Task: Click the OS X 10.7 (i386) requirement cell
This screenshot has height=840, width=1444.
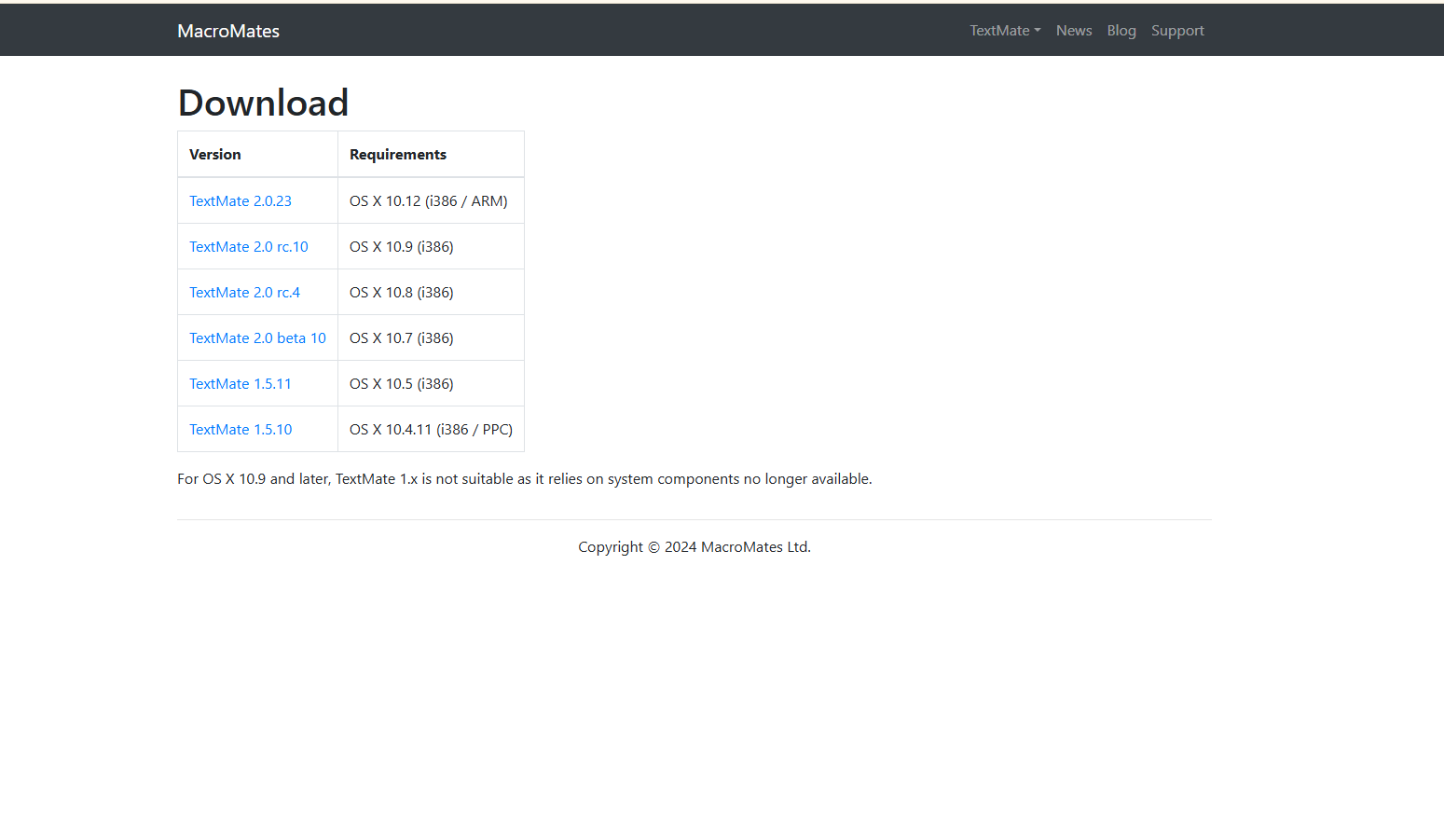Action: coord(402,338)
